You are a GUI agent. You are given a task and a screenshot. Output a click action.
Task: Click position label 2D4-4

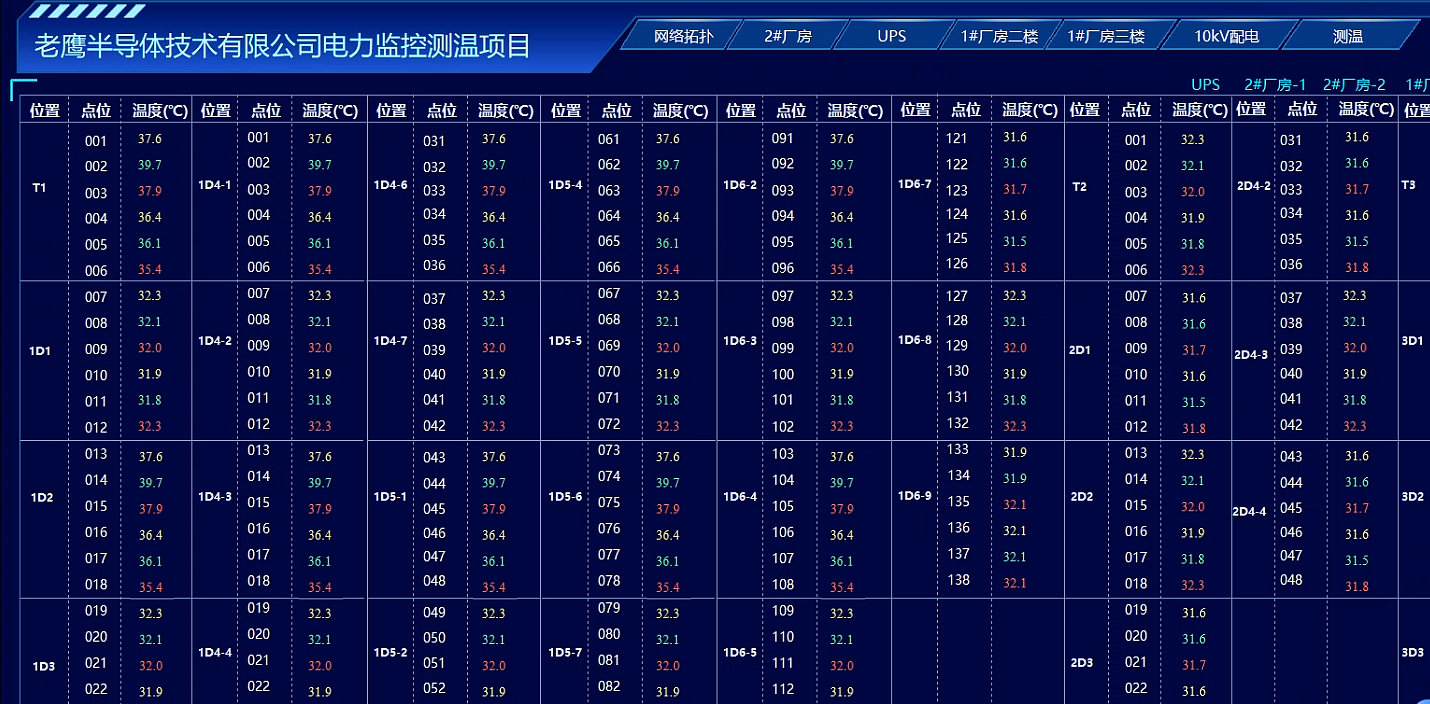[x=1249, y=512]
